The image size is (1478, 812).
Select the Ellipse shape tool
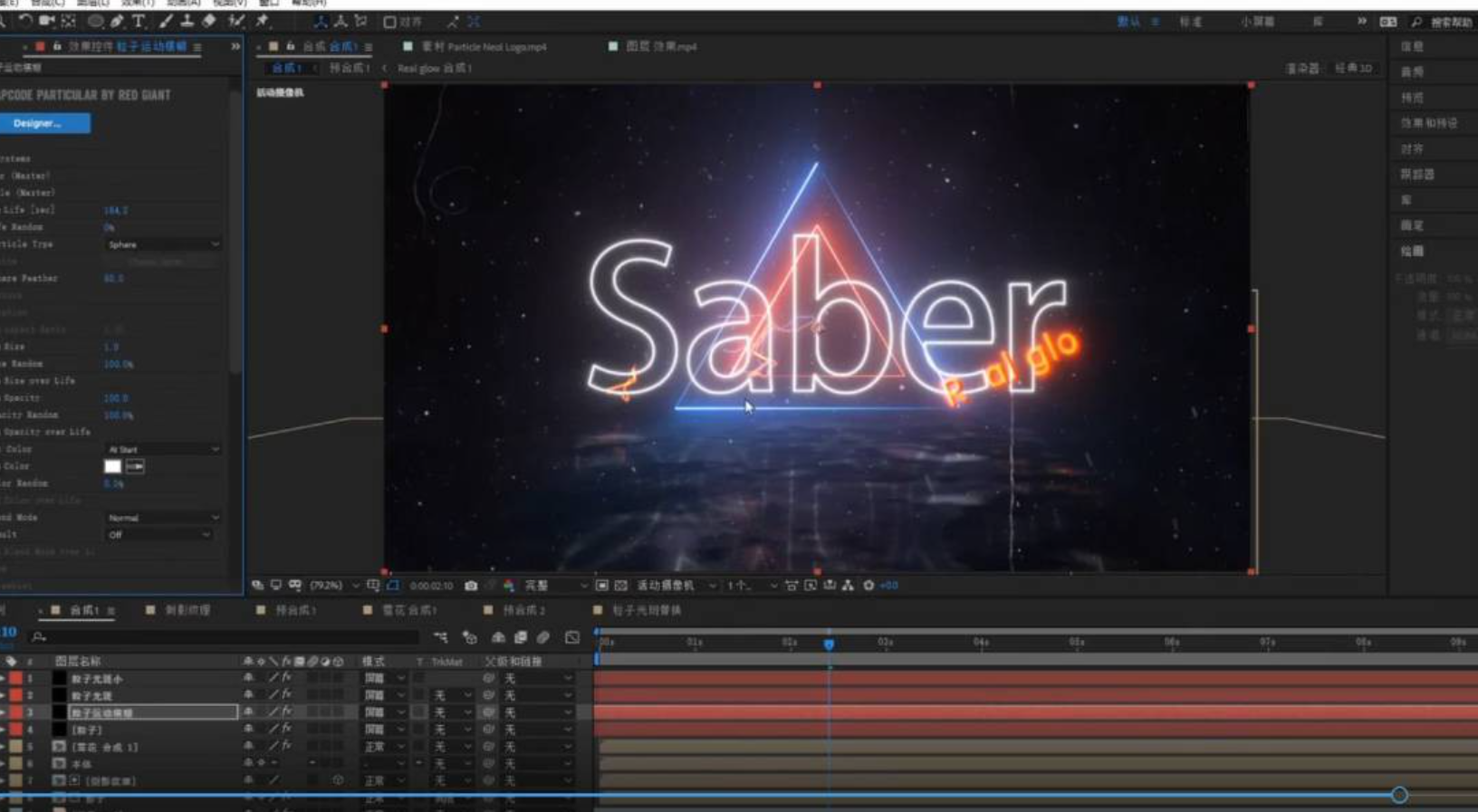click(x=95, y=21)
